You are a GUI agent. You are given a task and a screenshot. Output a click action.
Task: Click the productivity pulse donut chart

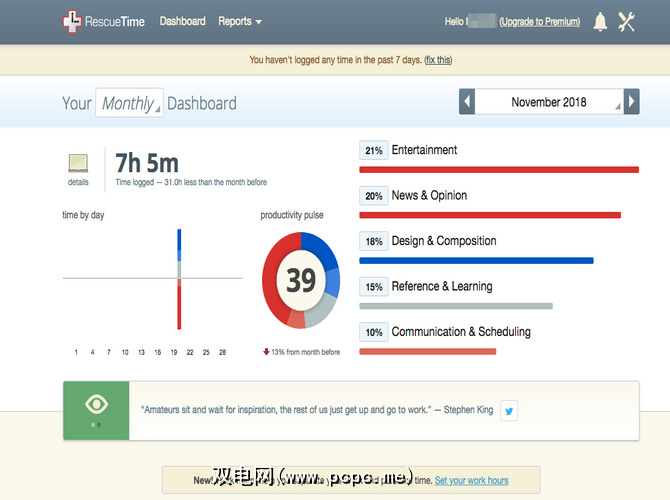301,280
